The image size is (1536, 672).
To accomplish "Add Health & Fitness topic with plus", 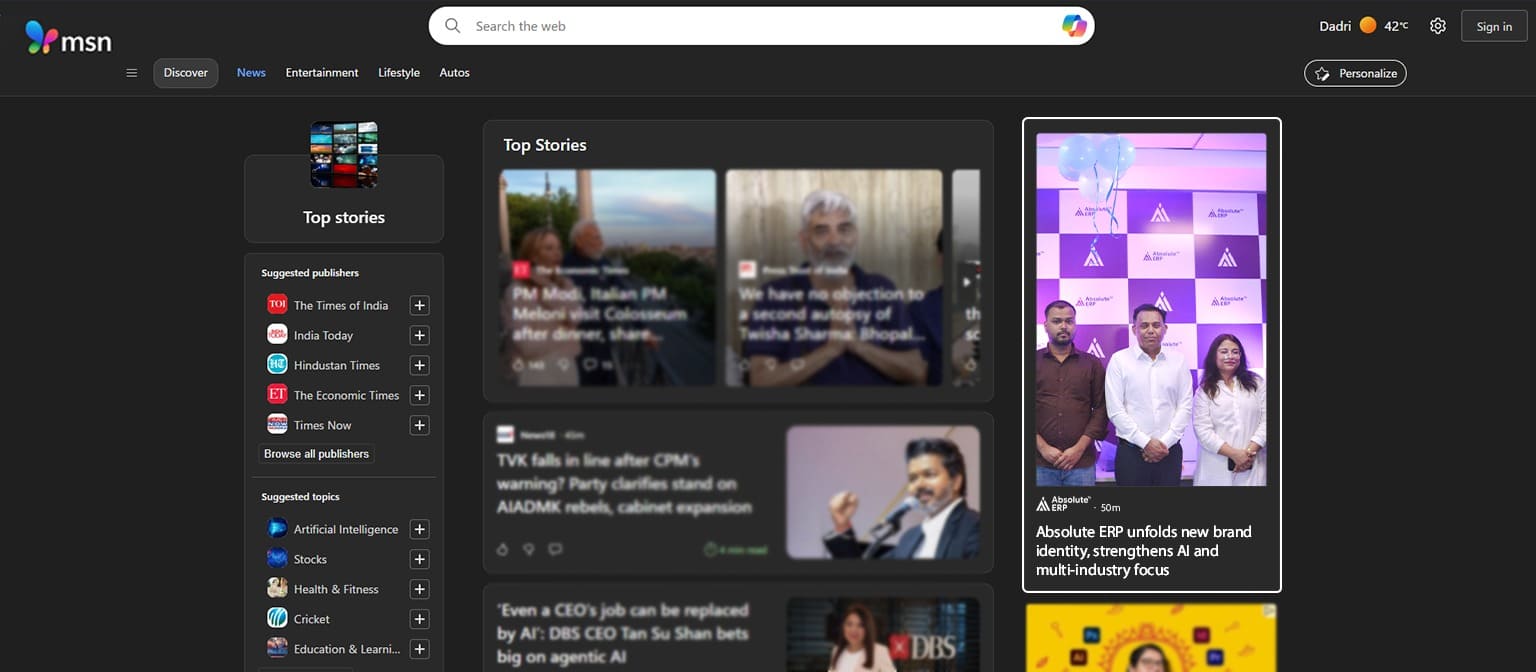I will pyautogui.click(x=420, y=589).
